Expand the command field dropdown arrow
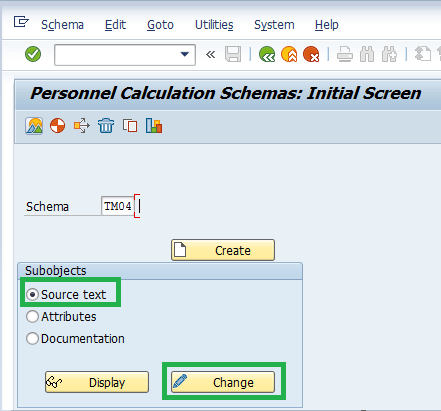The width and height of the screenshot is (441, 411). click(x=185, y=54)
